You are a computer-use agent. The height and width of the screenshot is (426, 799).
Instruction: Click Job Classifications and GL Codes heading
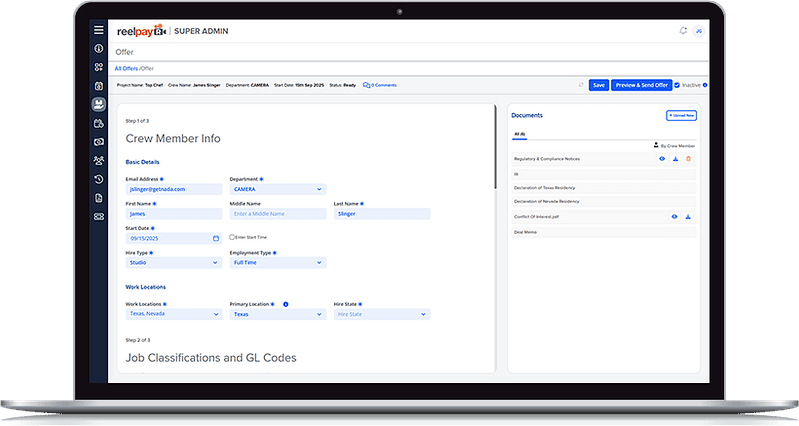click(211, 358)
